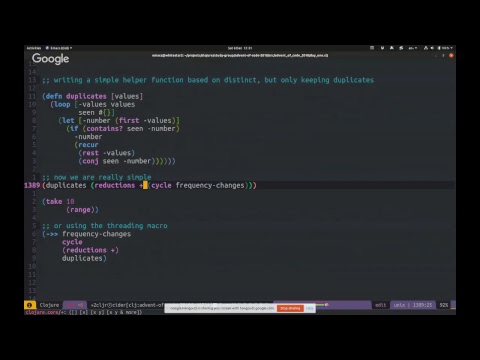This screenshot has width=480, height=360.
Task: Open the Emacs application menu in top bar
Action: [x=59, y=48]
